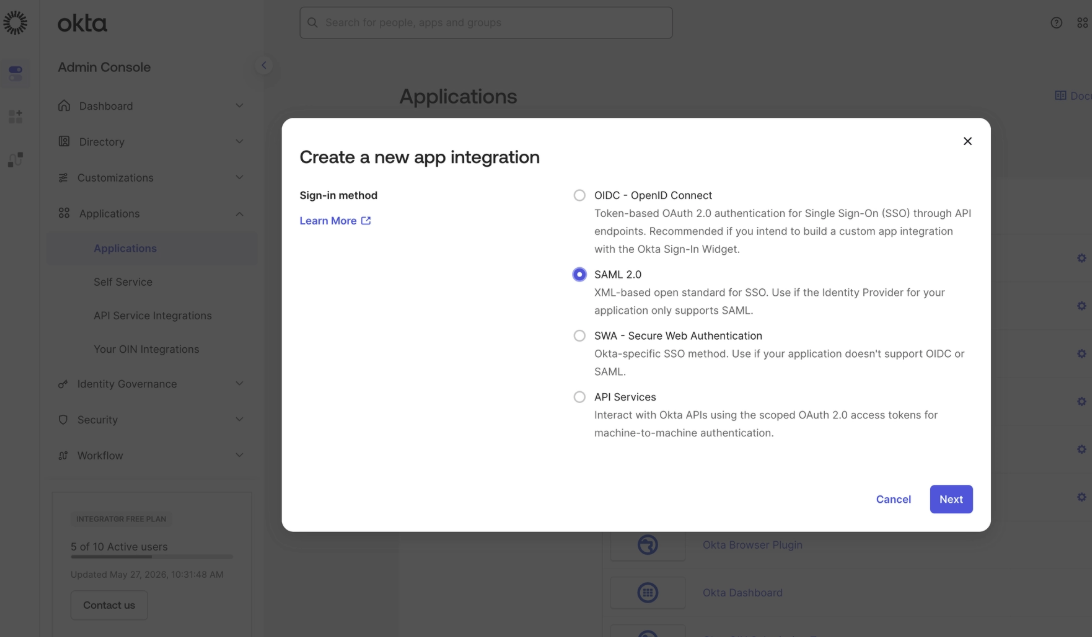Viewport: 1092px width, 637px height.
Task: Click the grid-plus icon in left rail
Action: 15,116
